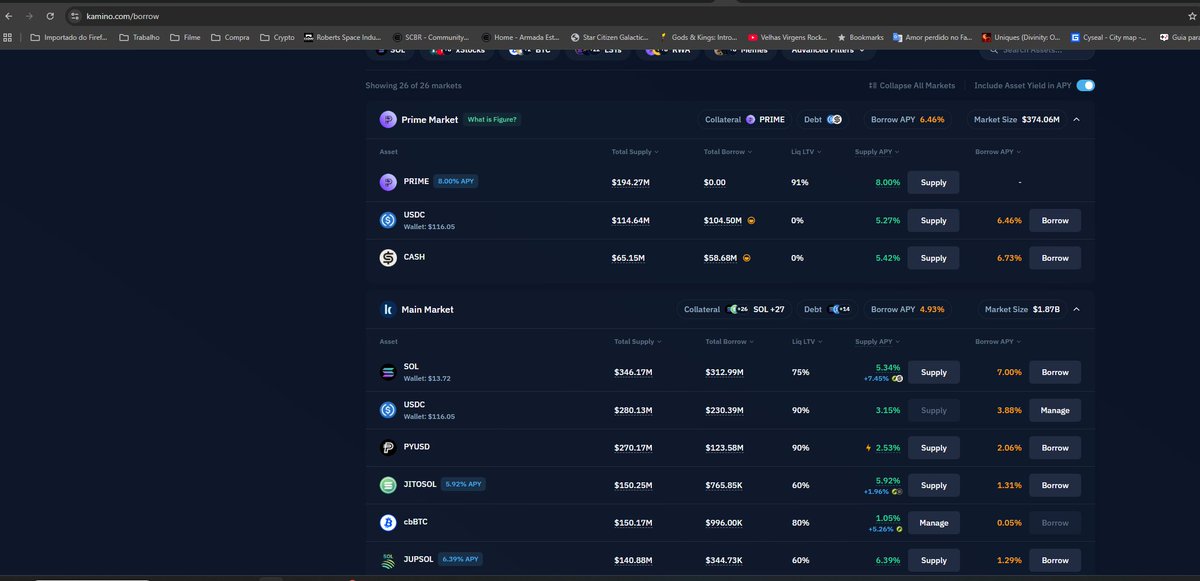This screenshot has height=581, width=1200.
Task: Click cbBTC total borrow $996.00K
Action: (x=724, y=523)
